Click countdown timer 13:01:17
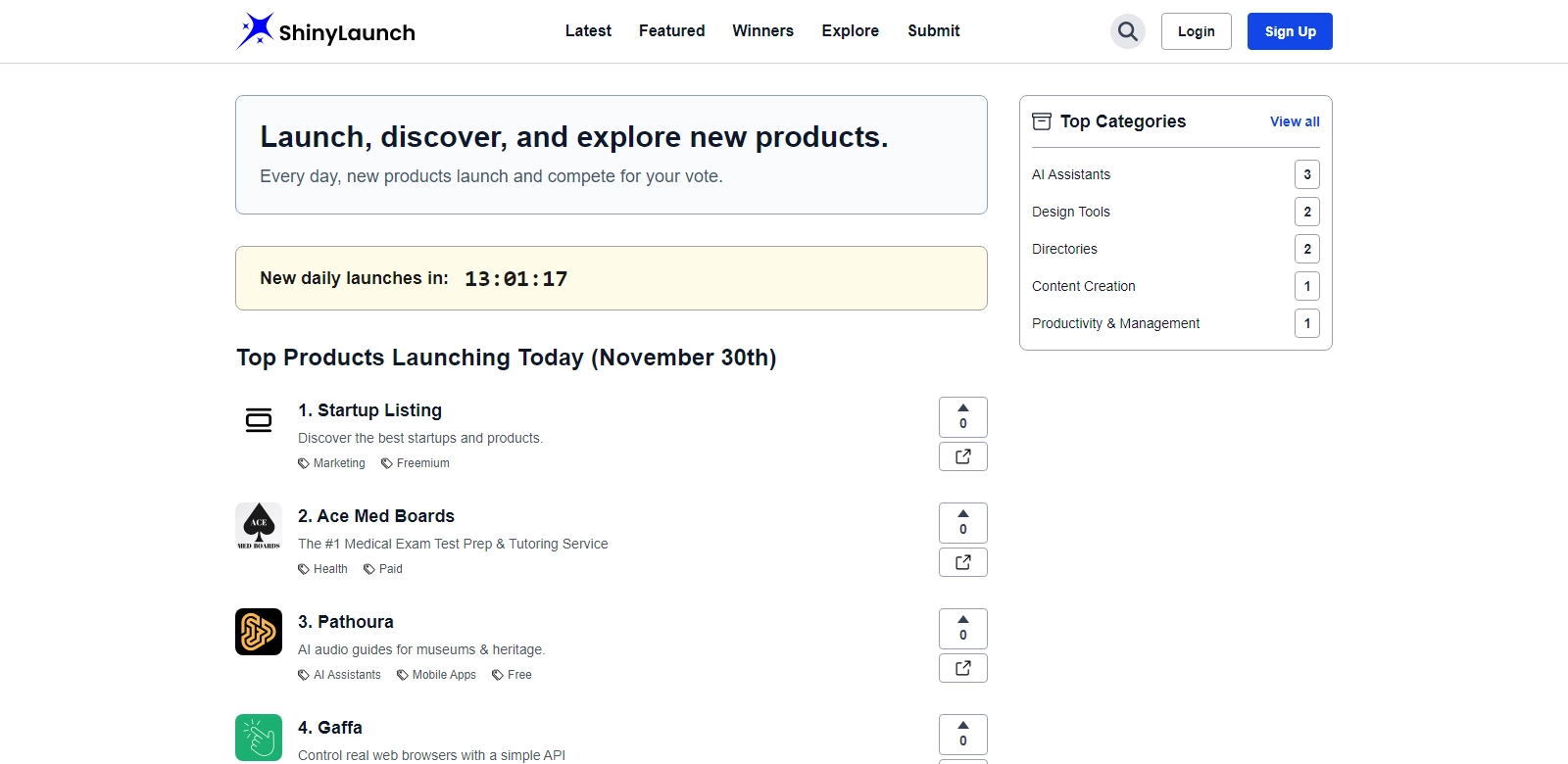Screen dimensions: 1568x764 [x=515, y=279]
